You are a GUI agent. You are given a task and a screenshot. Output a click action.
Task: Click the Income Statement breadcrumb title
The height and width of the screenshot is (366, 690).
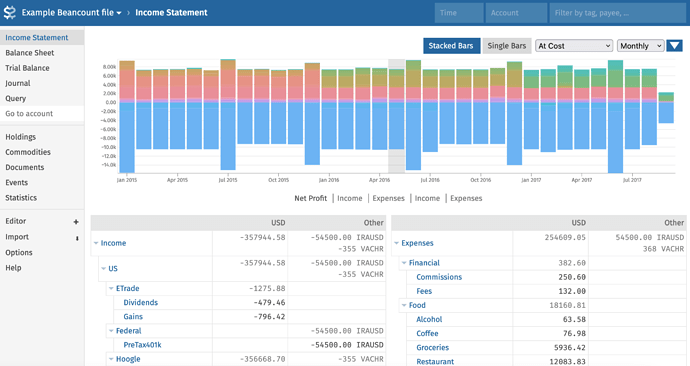171,13
